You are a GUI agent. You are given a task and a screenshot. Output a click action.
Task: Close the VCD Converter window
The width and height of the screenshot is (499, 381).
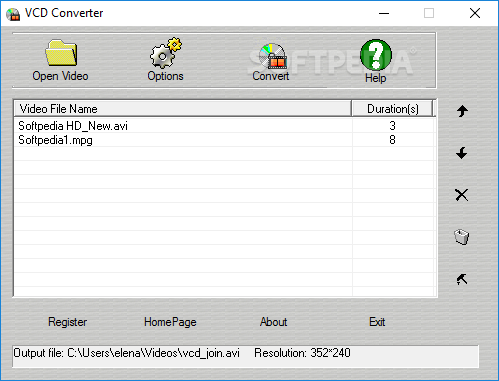(x=475, y=13)
